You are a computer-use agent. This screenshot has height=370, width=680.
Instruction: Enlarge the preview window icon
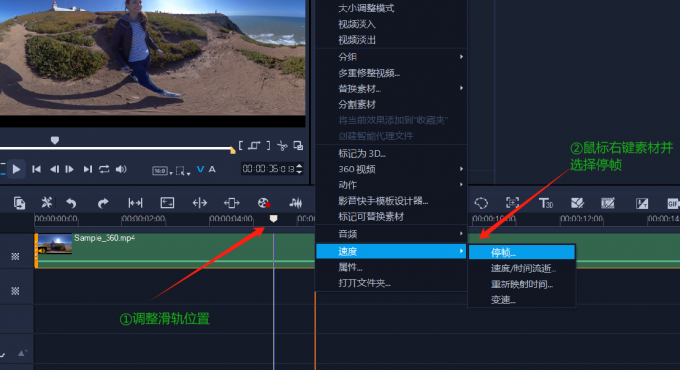pos(298,146)
